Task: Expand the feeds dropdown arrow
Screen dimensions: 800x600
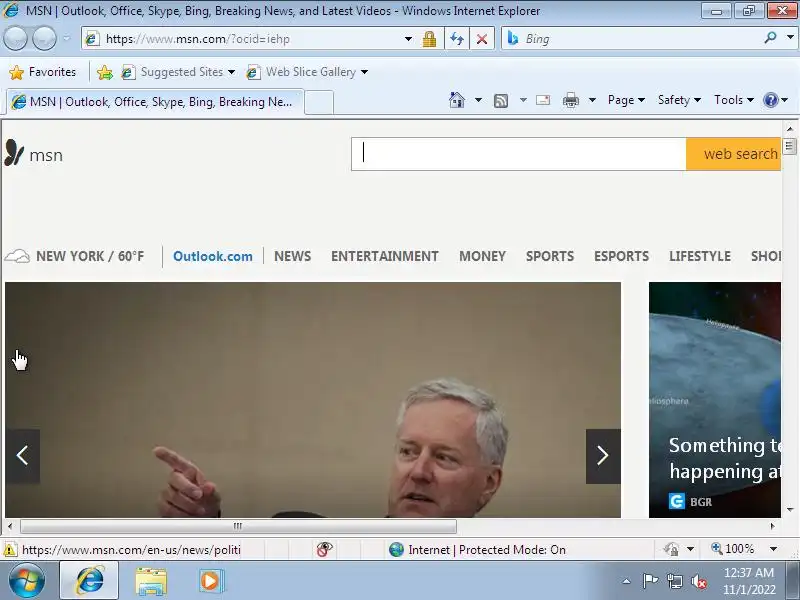Action: point(523,100)
